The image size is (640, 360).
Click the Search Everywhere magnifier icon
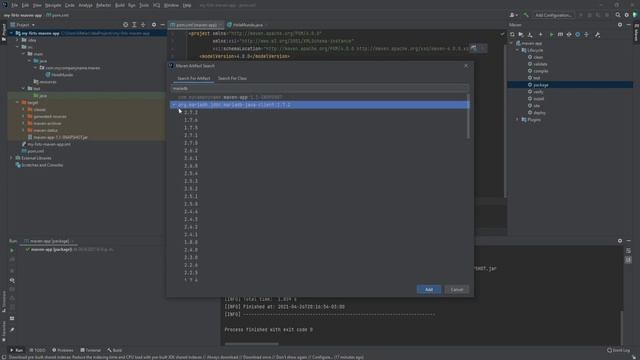(618, 15)
